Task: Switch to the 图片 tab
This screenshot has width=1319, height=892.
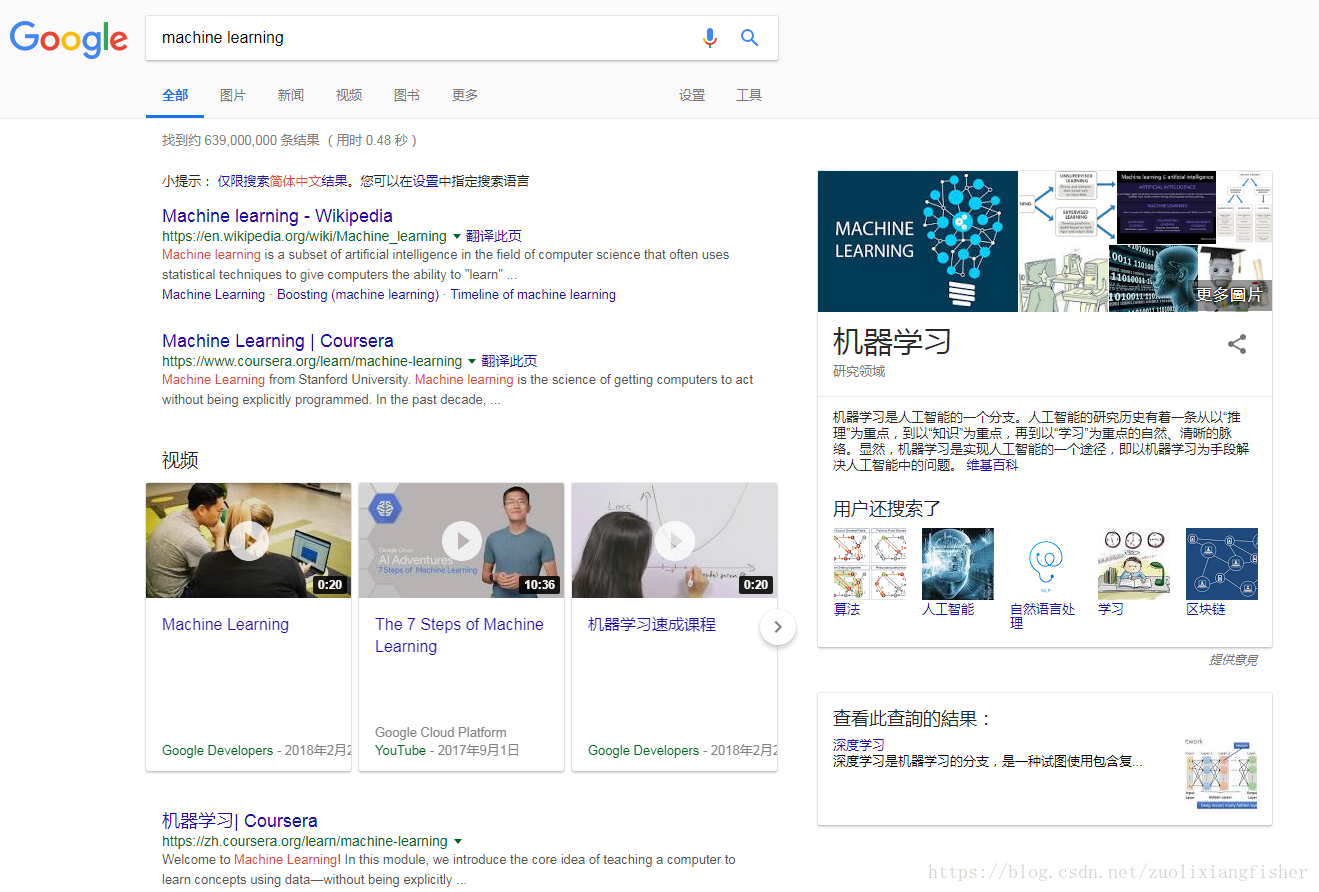Action: [233, 95]
